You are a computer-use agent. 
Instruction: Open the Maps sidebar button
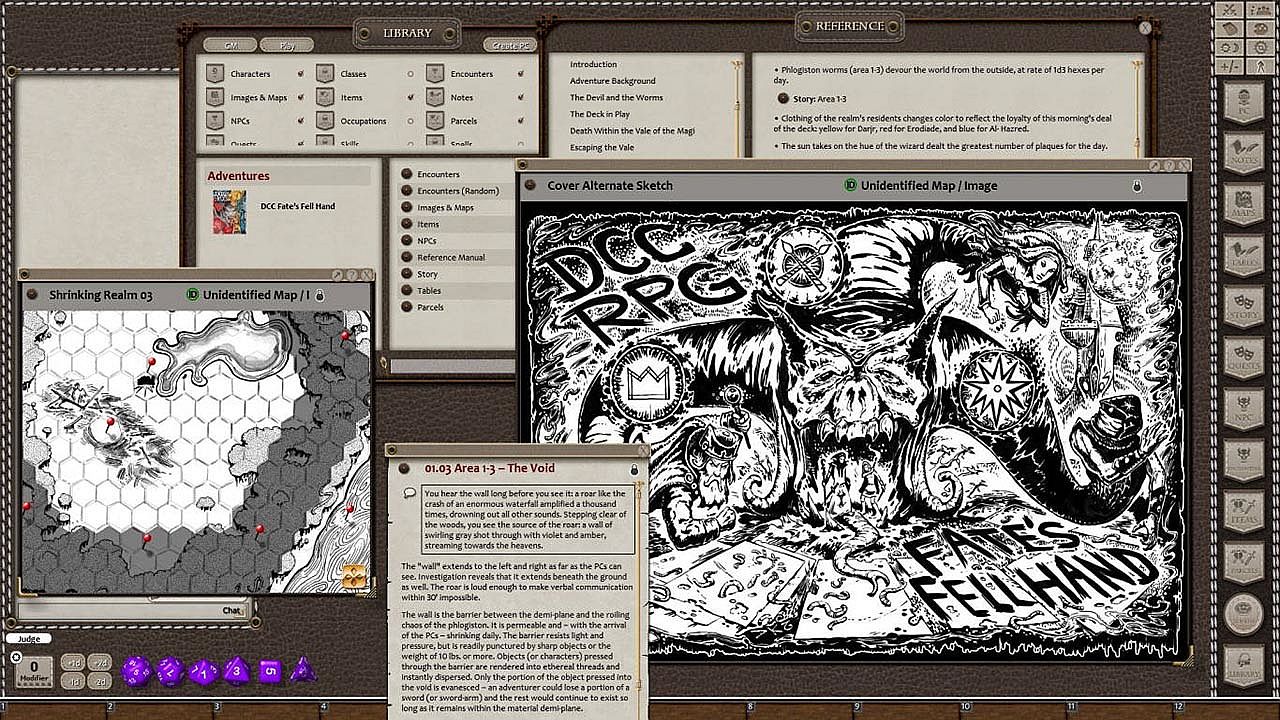(1243, 203)
